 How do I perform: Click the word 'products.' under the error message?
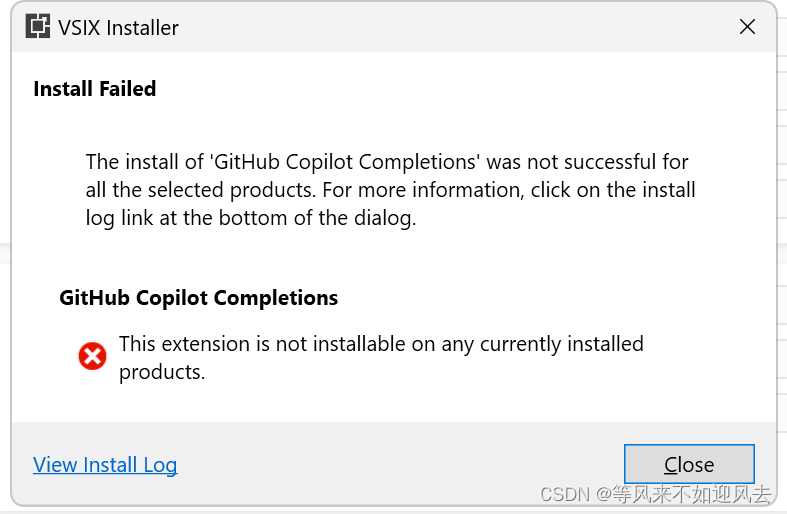162,372
